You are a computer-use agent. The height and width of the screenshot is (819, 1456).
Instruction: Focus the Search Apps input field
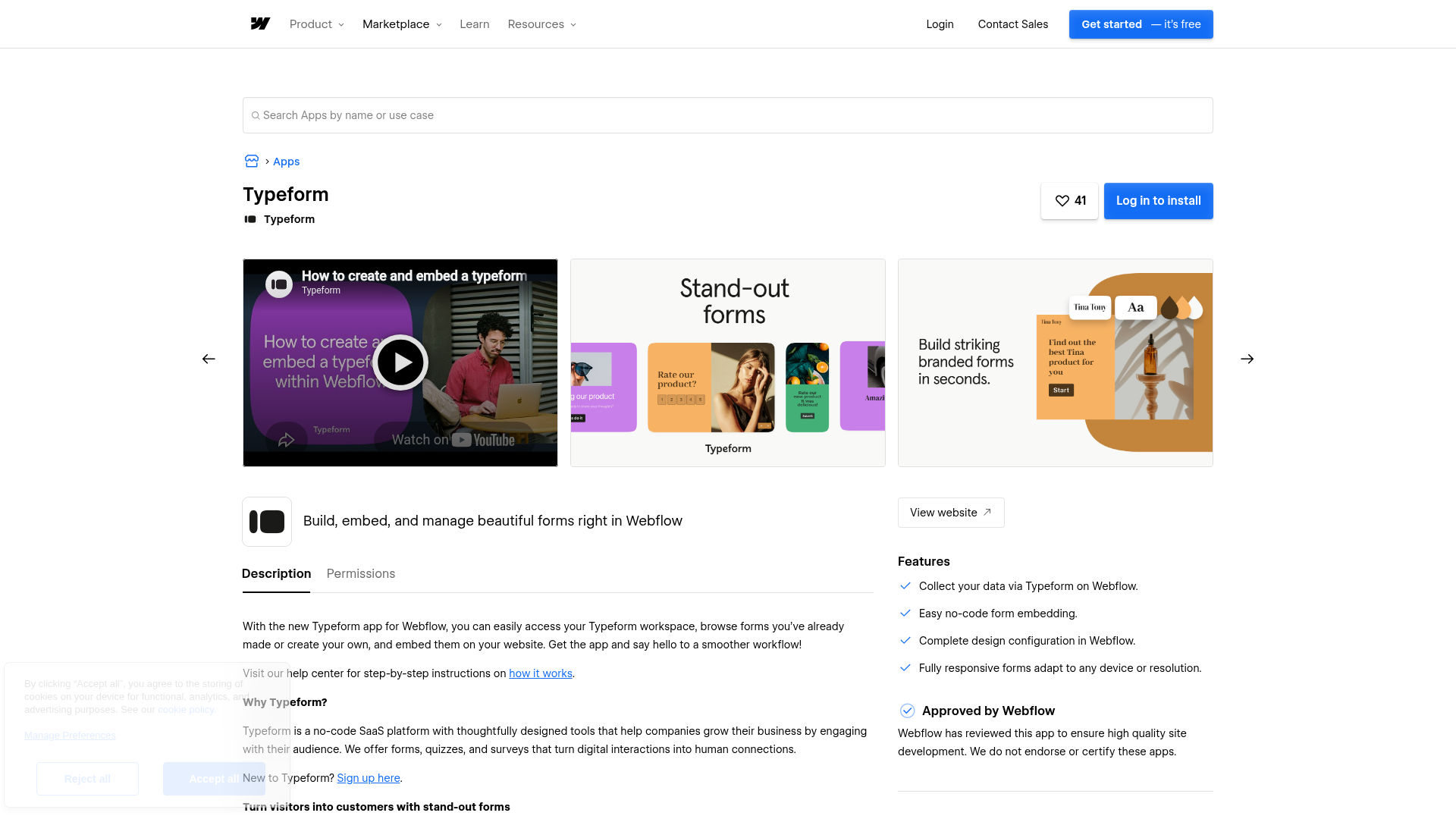pos(728,115)
